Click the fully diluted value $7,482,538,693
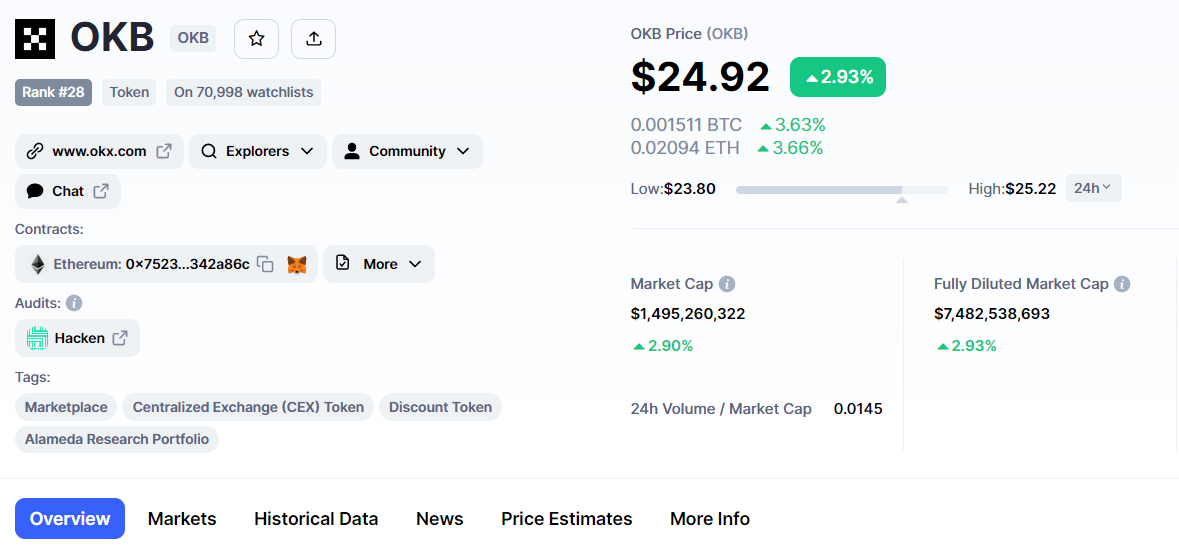The image size is (1179, 556). coord(992,314)
